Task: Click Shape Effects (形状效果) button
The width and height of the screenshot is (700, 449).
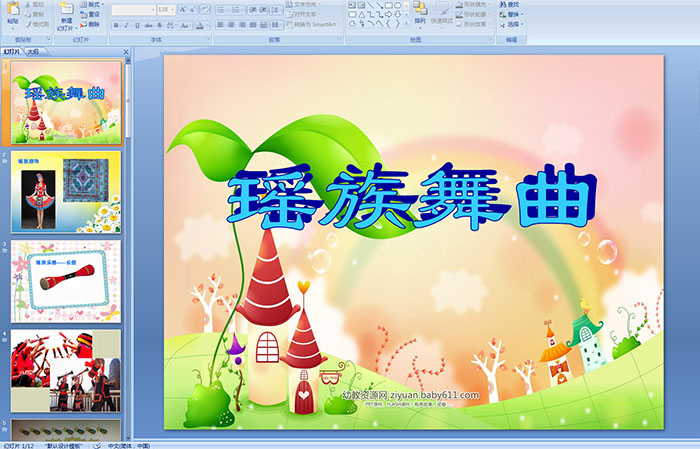Action: (473, 24)
